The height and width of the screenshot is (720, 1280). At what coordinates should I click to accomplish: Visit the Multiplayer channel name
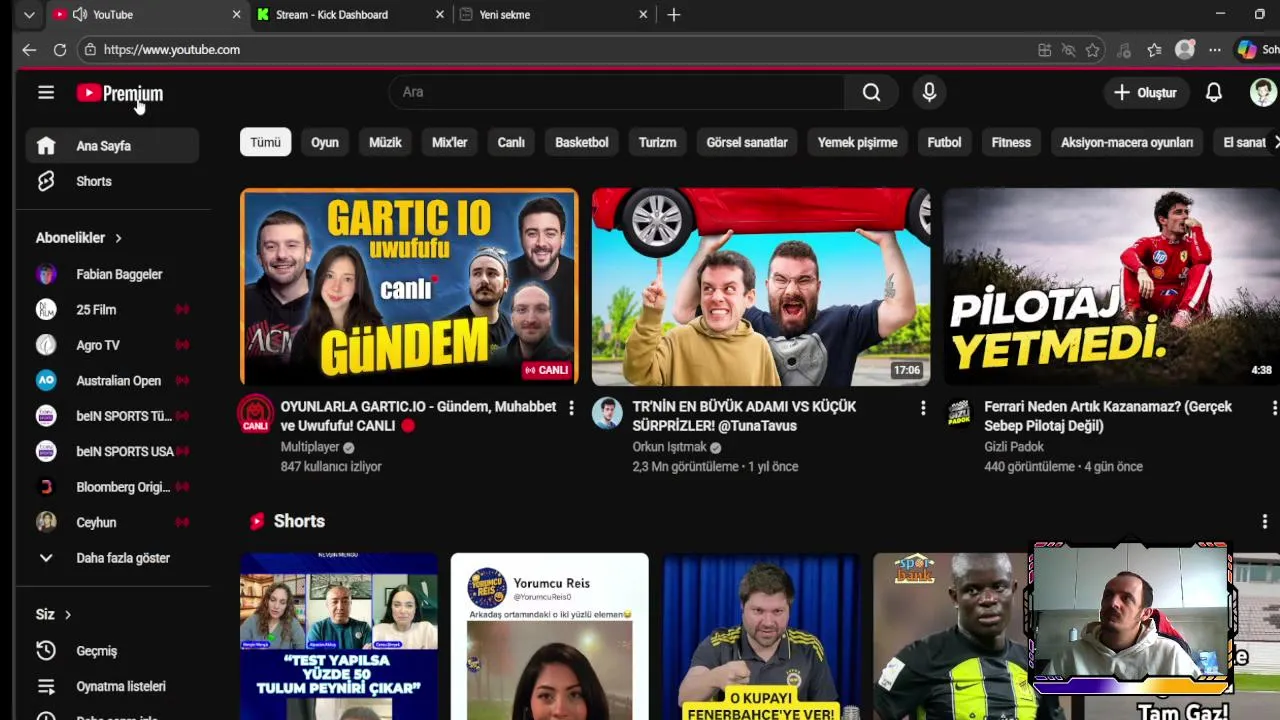coord(310,447)
